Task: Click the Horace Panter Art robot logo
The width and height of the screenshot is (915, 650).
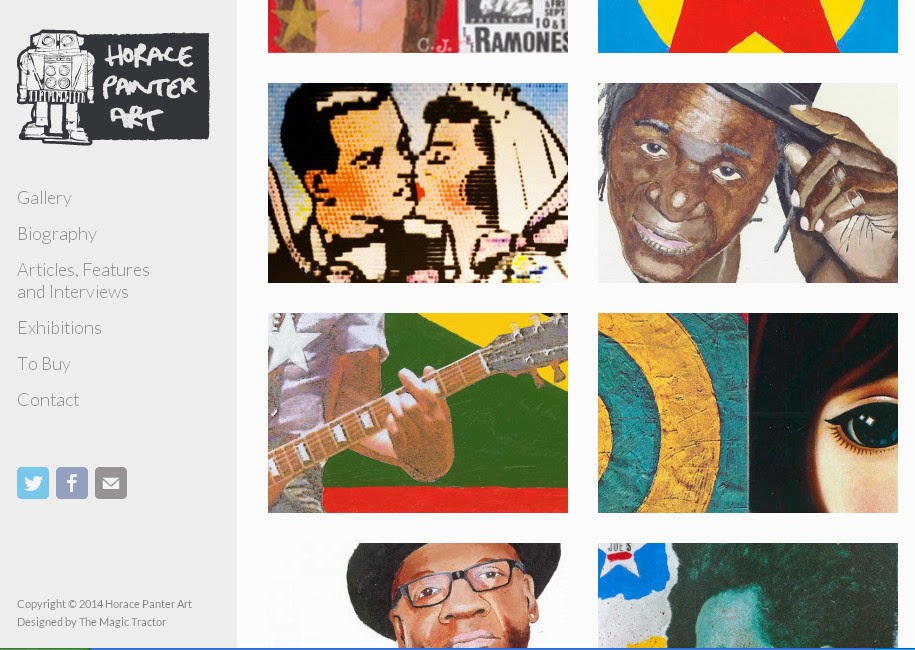Action: coord(113,87)
